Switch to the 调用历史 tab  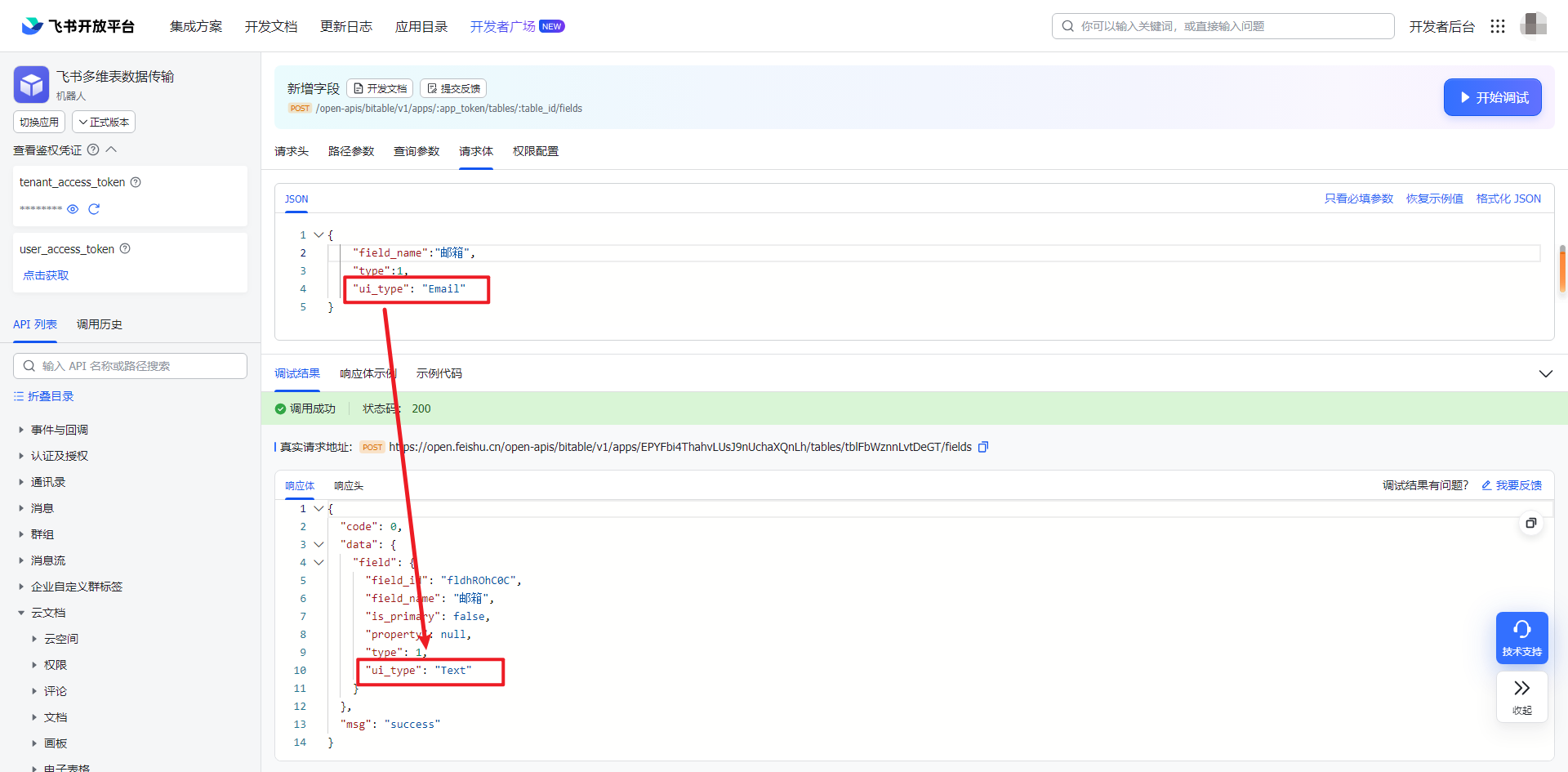coord(100,324)
